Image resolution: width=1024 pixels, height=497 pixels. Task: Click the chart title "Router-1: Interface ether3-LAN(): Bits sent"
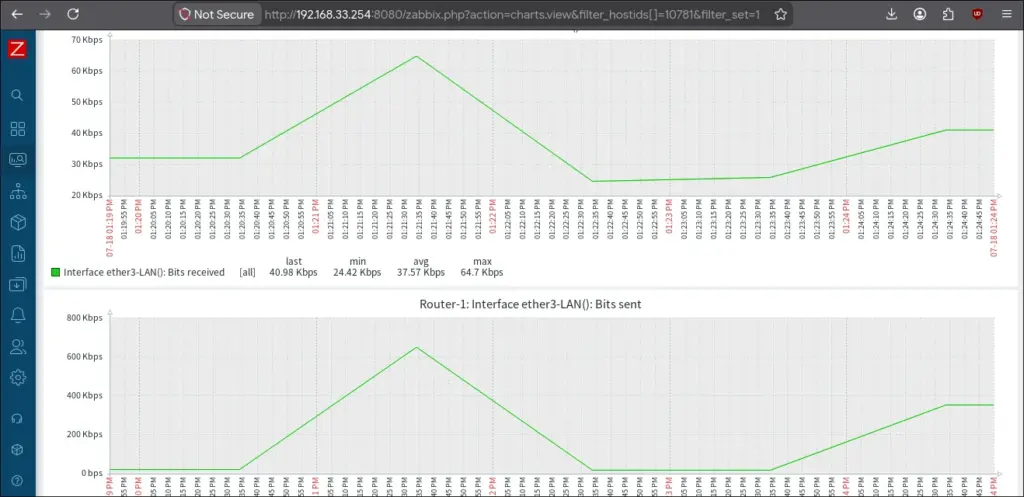530,304
